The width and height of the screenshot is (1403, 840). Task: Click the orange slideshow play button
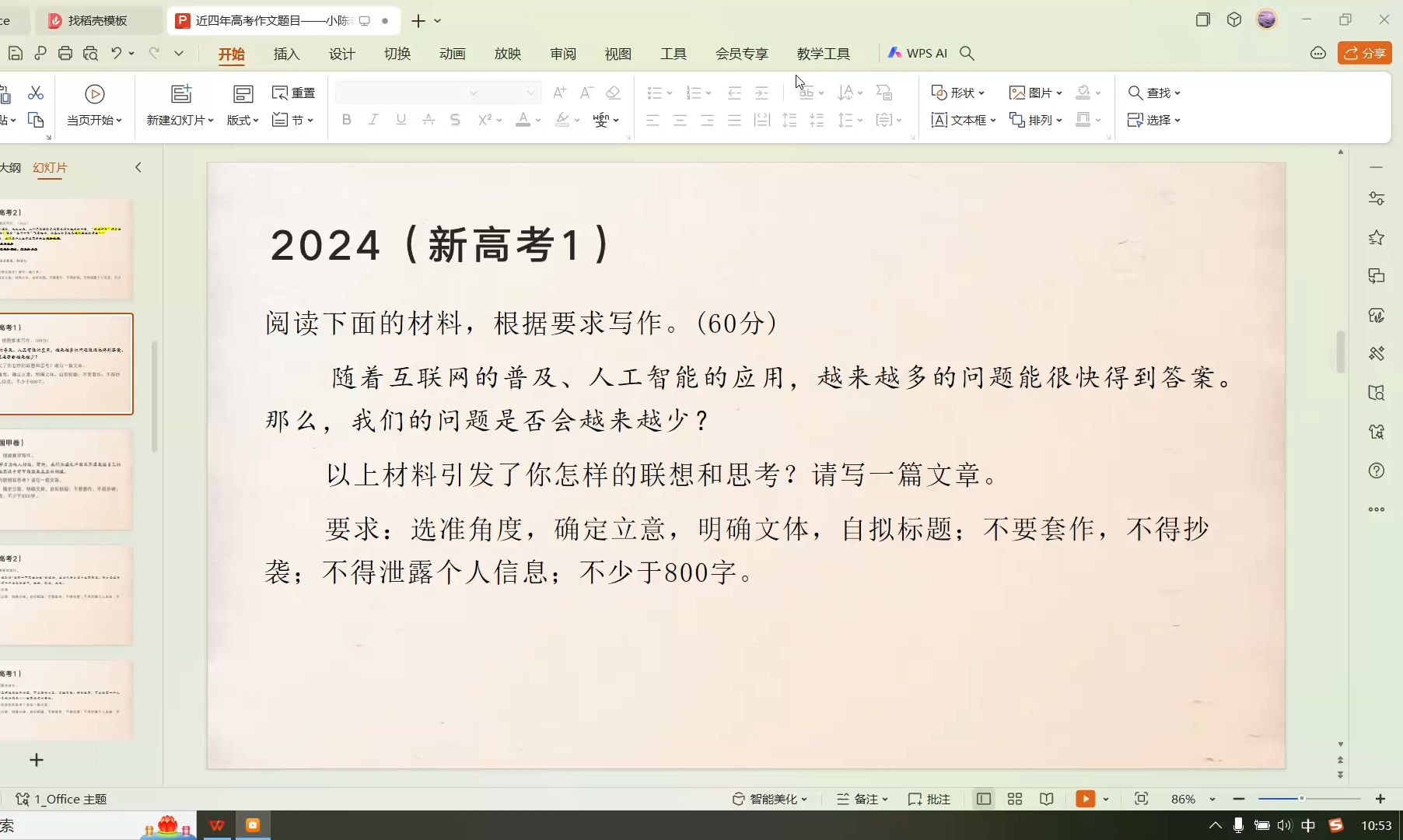click(x=1085, y=799)
